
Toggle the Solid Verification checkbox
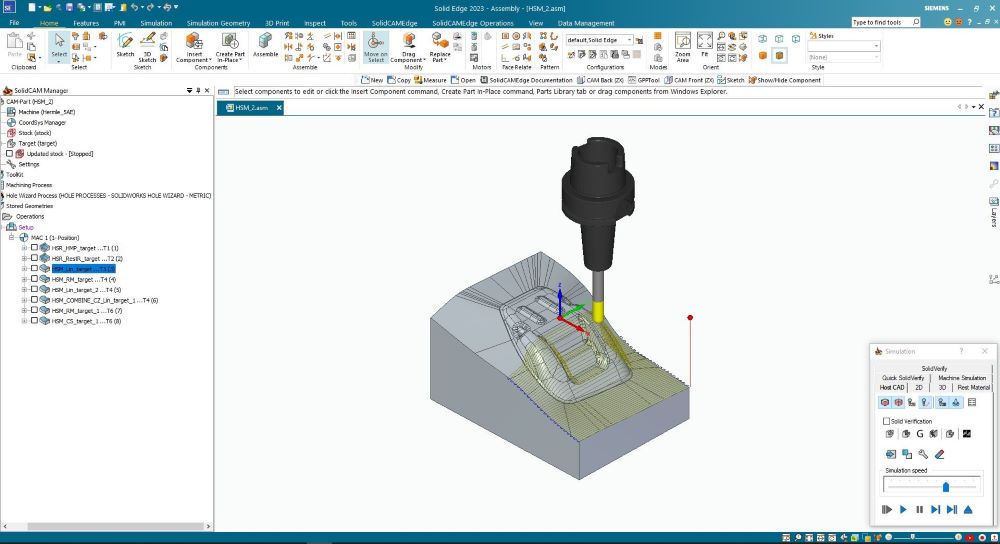point(886,421)
